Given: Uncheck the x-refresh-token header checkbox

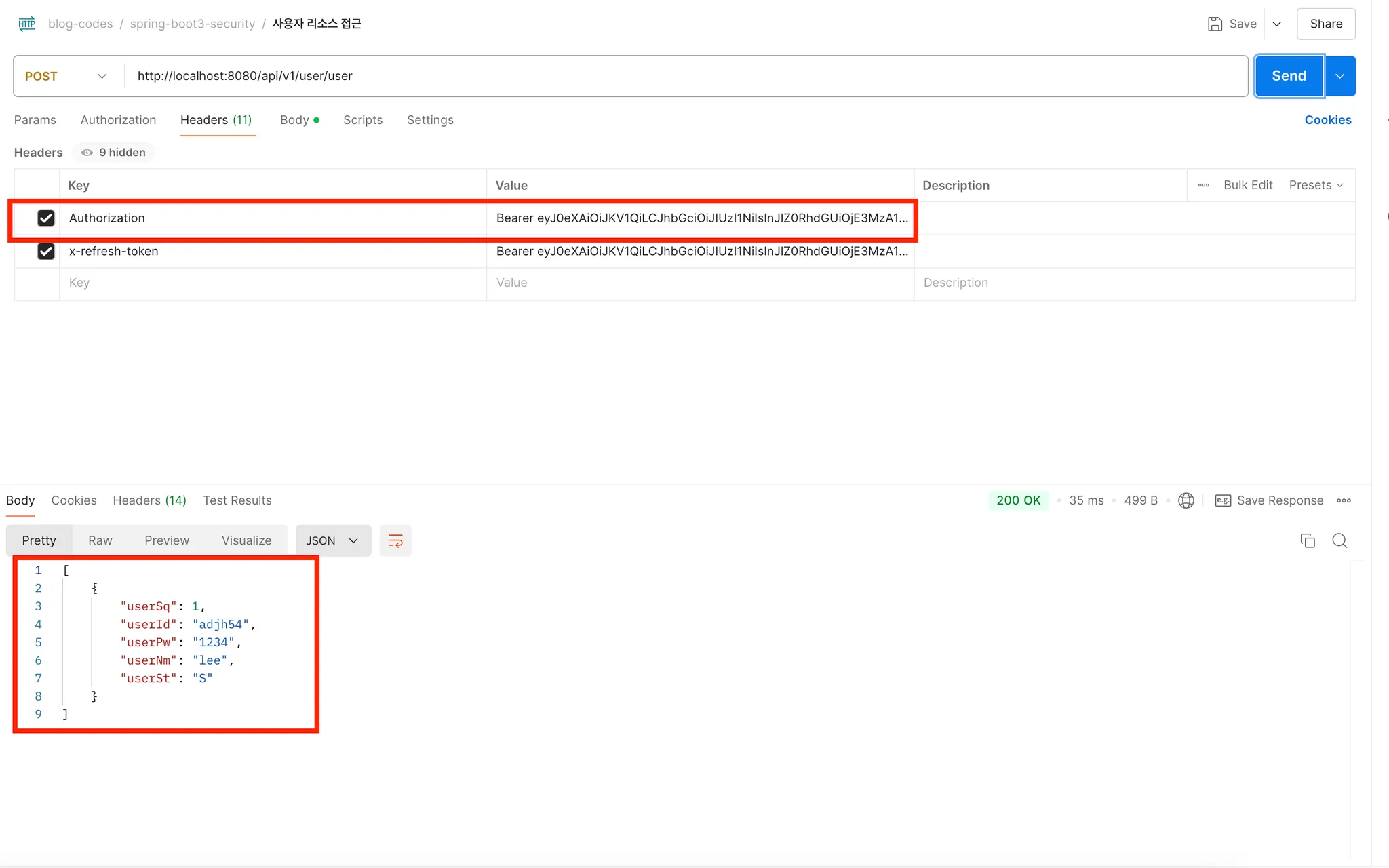Looking at the screenshot, I should point(46,252).
